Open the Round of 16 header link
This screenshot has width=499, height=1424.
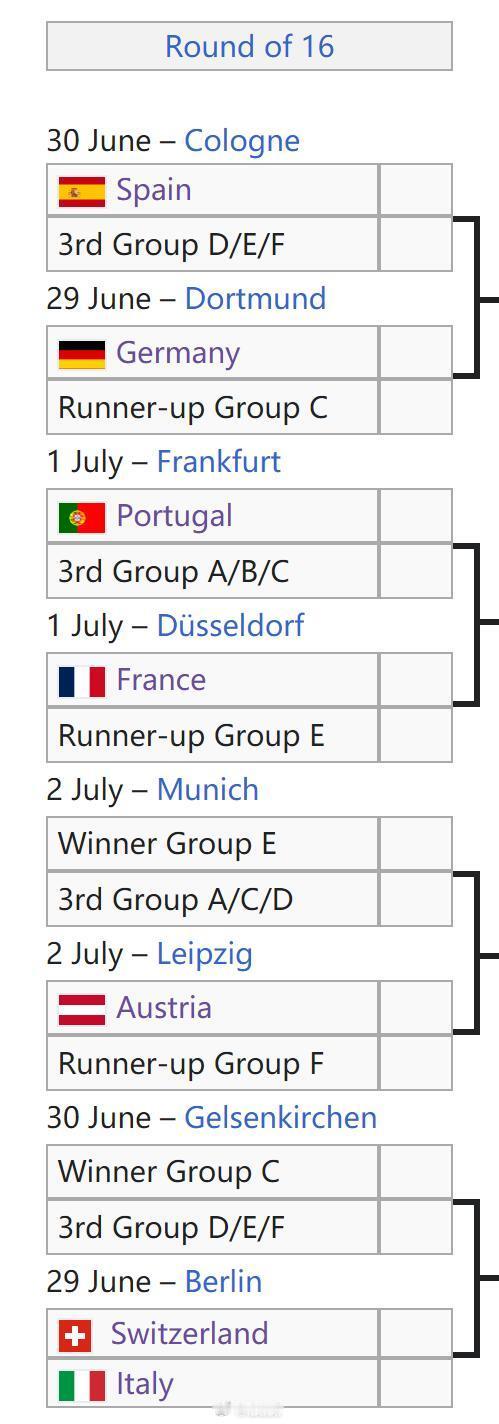[249, 46]
